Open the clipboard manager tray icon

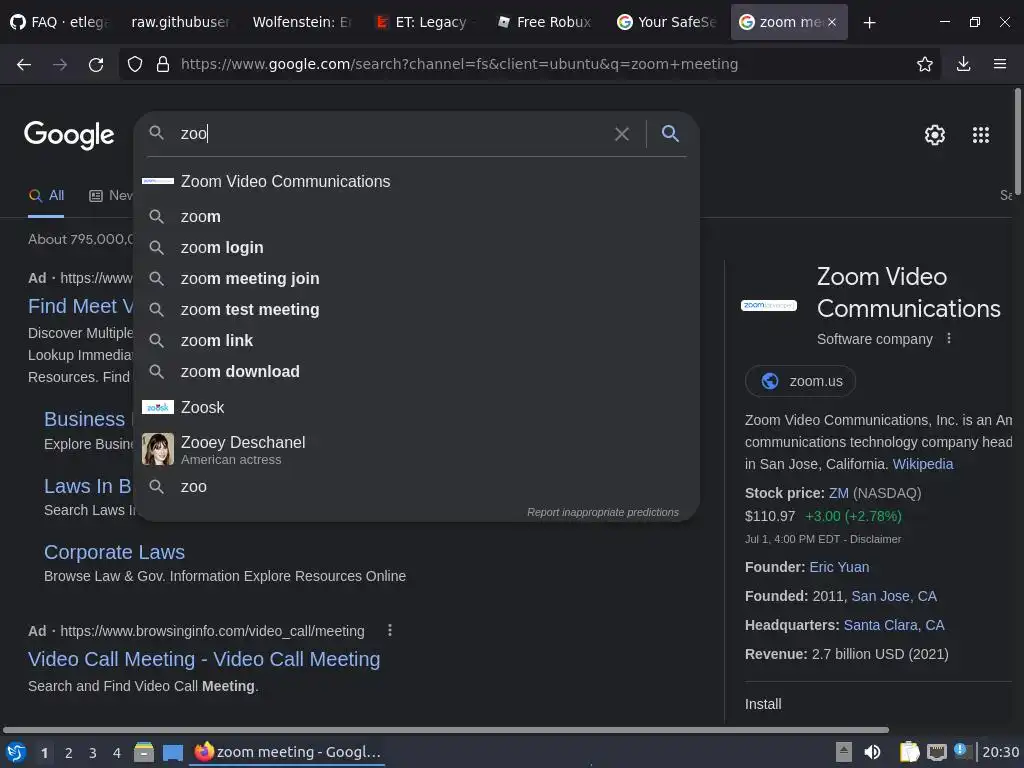[909, 752]
